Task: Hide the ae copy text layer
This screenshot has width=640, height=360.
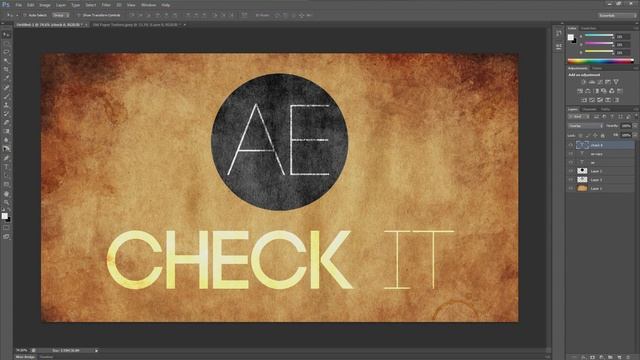Action: (571, 154)
